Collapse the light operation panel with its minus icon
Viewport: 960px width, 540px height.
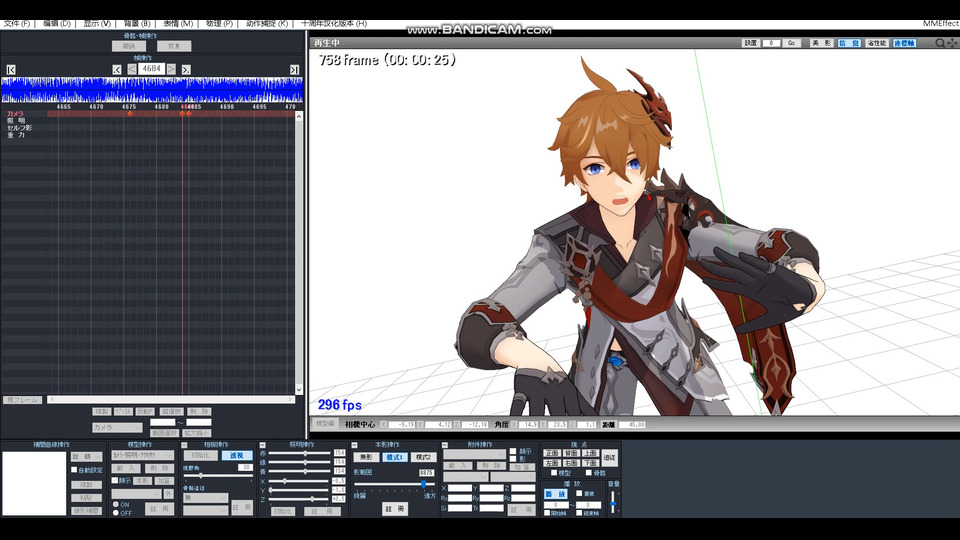pyautogui.click(x=262, y=445)
